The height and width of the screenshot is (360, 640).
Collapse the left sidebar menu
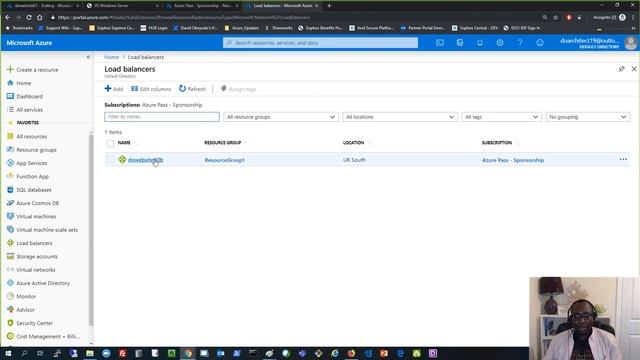88,57
